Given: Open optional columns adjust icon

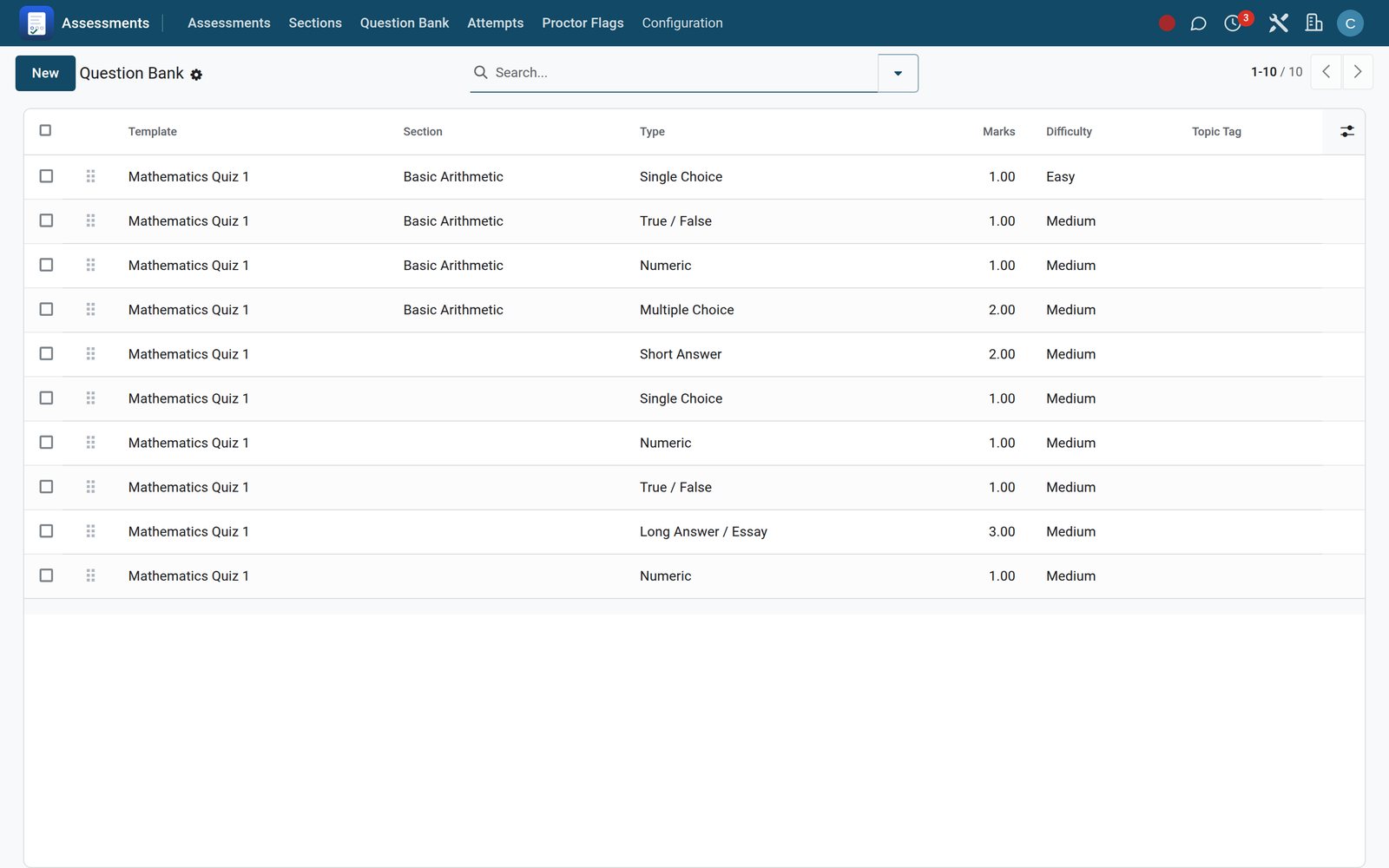Looking at the screenshot, I should coord(1346,131).
